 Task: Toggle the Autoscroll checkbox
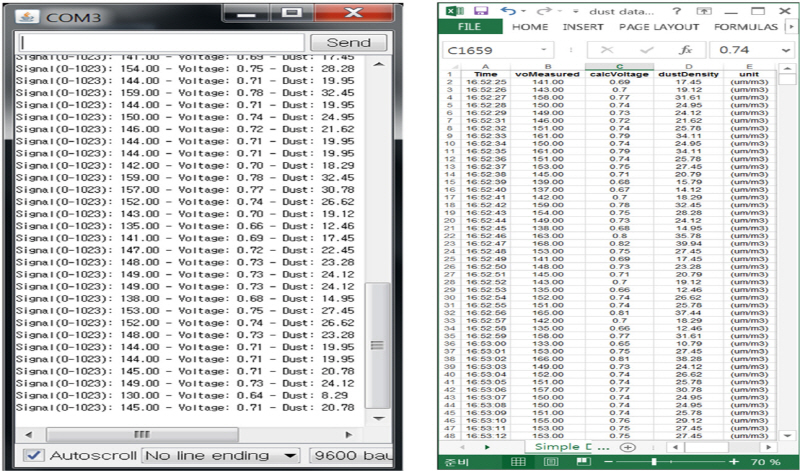pyautogui.click(x=33, y=455)
